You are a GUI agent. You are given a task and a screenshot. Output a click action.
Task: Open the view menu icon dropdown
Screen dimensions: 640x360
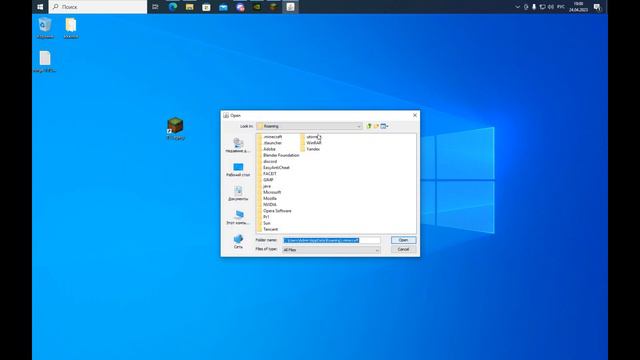tap(384, 126)
